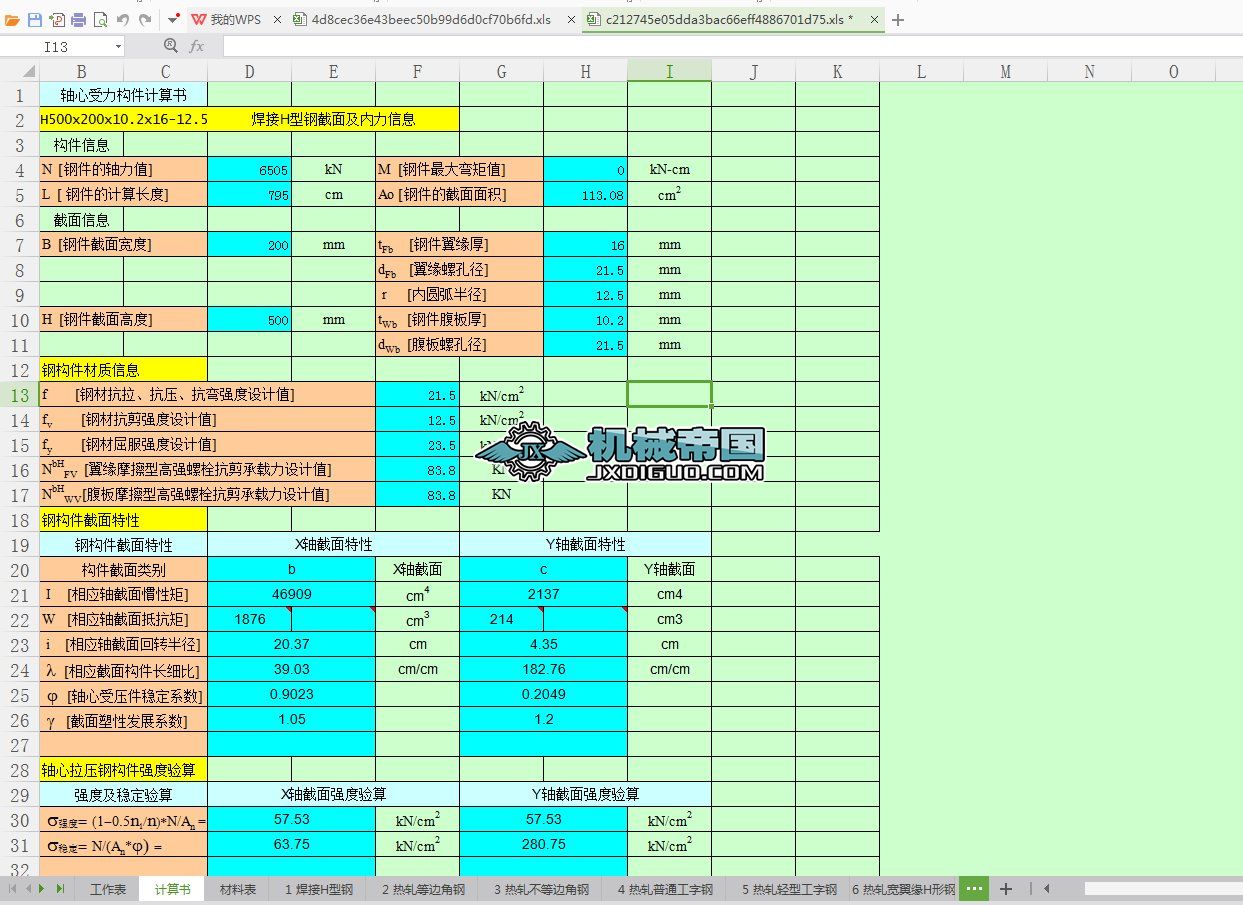
Task: Click the fx insert function icon
Action: pos(197,46)
